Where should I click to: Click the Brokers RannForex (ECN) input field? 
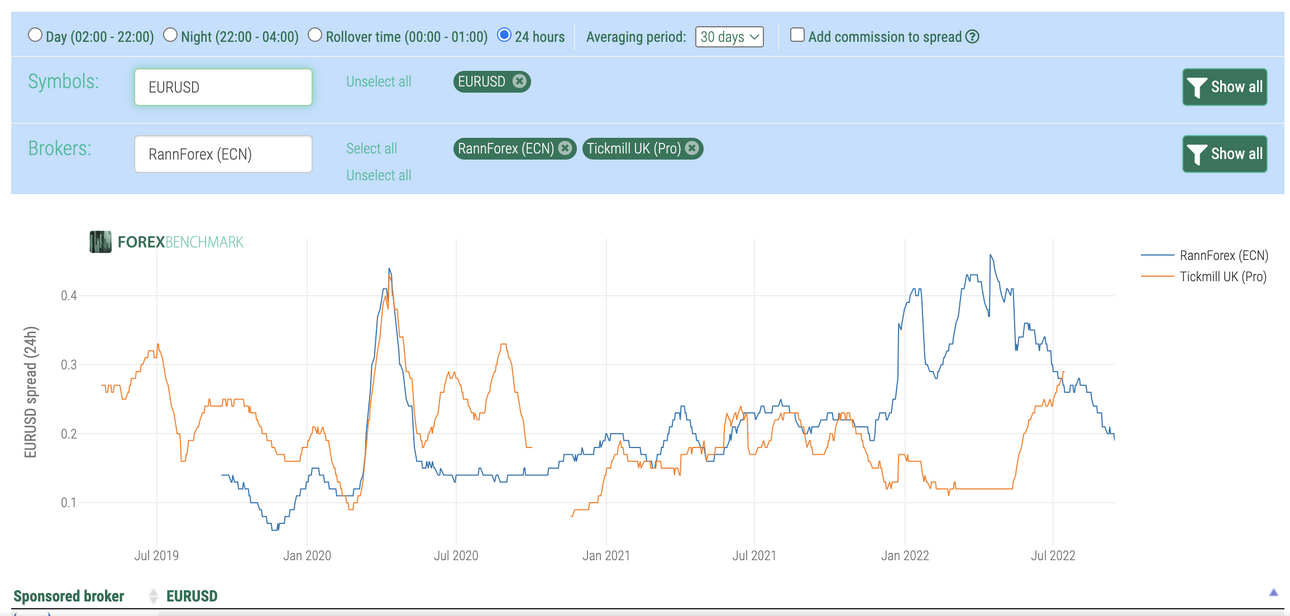click(x=223, y=154)
